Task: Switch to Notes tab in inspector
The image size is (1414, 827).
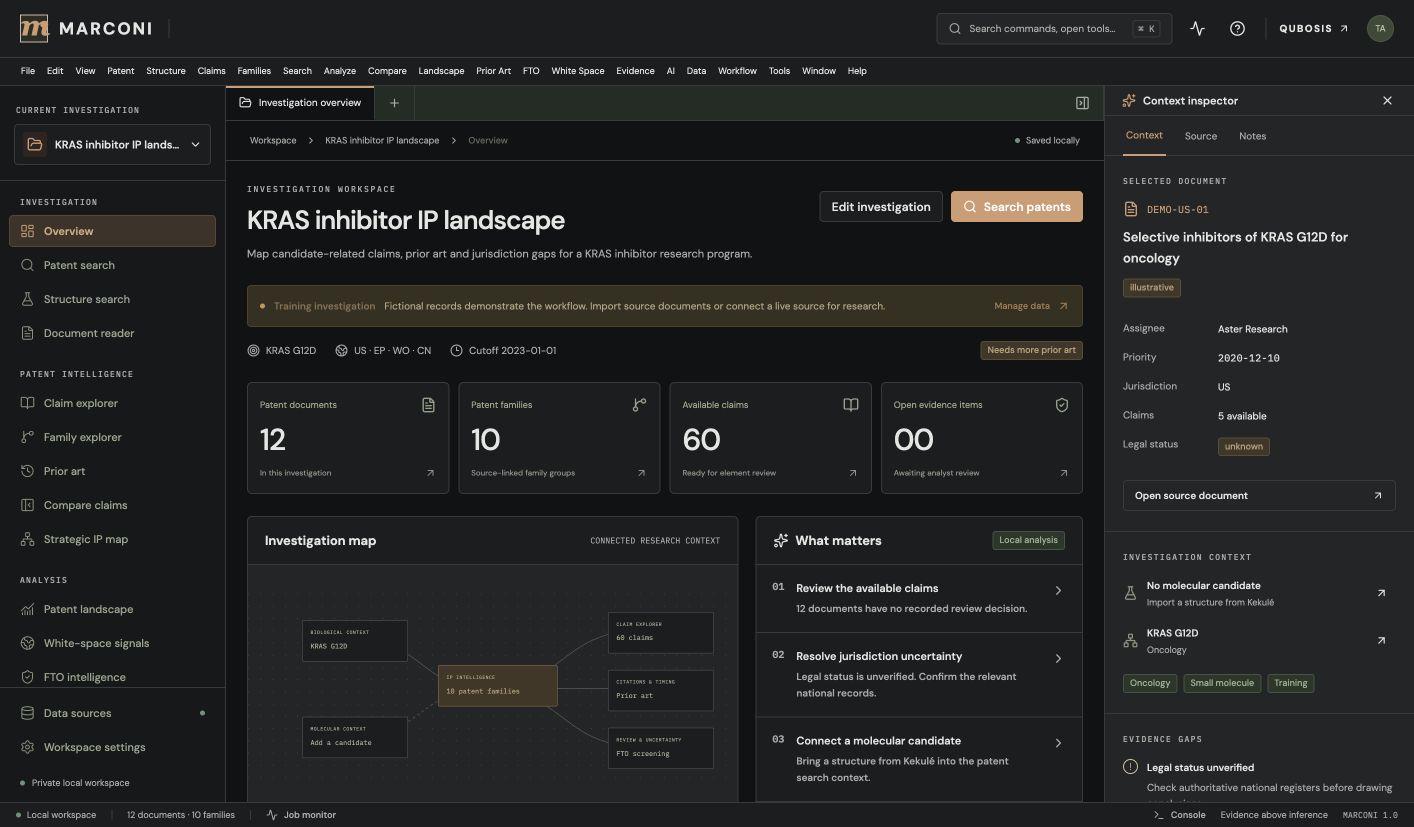Action: (x=1252, y=136)
